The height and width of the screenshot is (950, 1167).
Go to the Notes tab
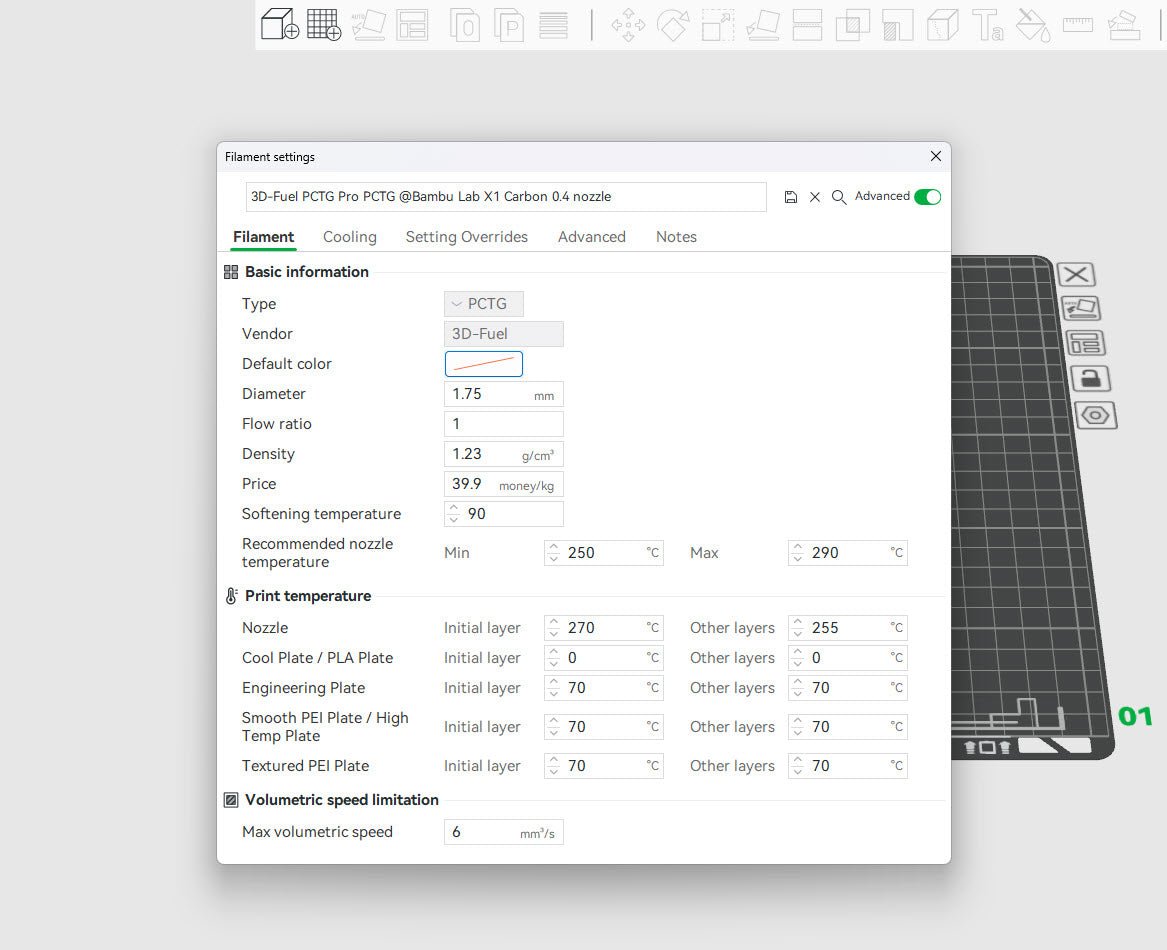(x=676, y=237)
